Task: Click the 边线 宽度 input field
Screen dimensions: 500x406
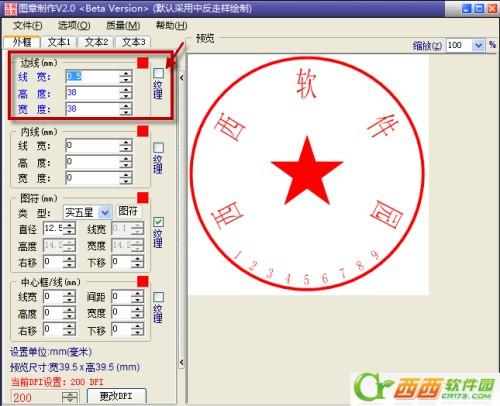Action: [92, 109]
